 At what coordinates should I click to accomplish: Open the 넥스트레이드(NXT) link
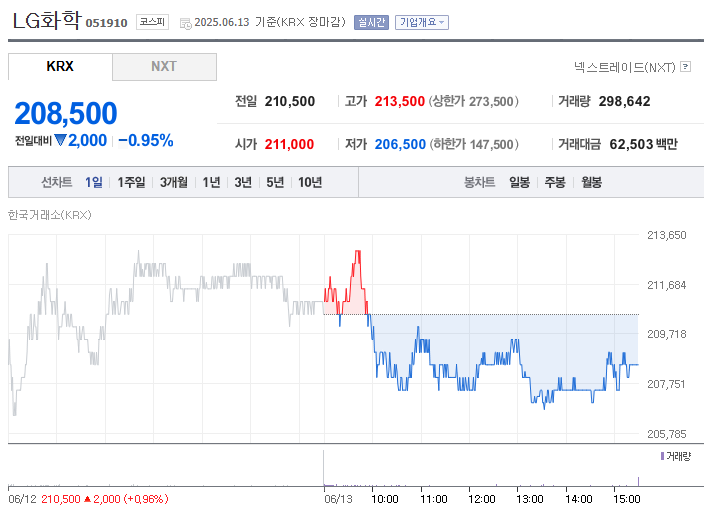click(x=625, y=67)
